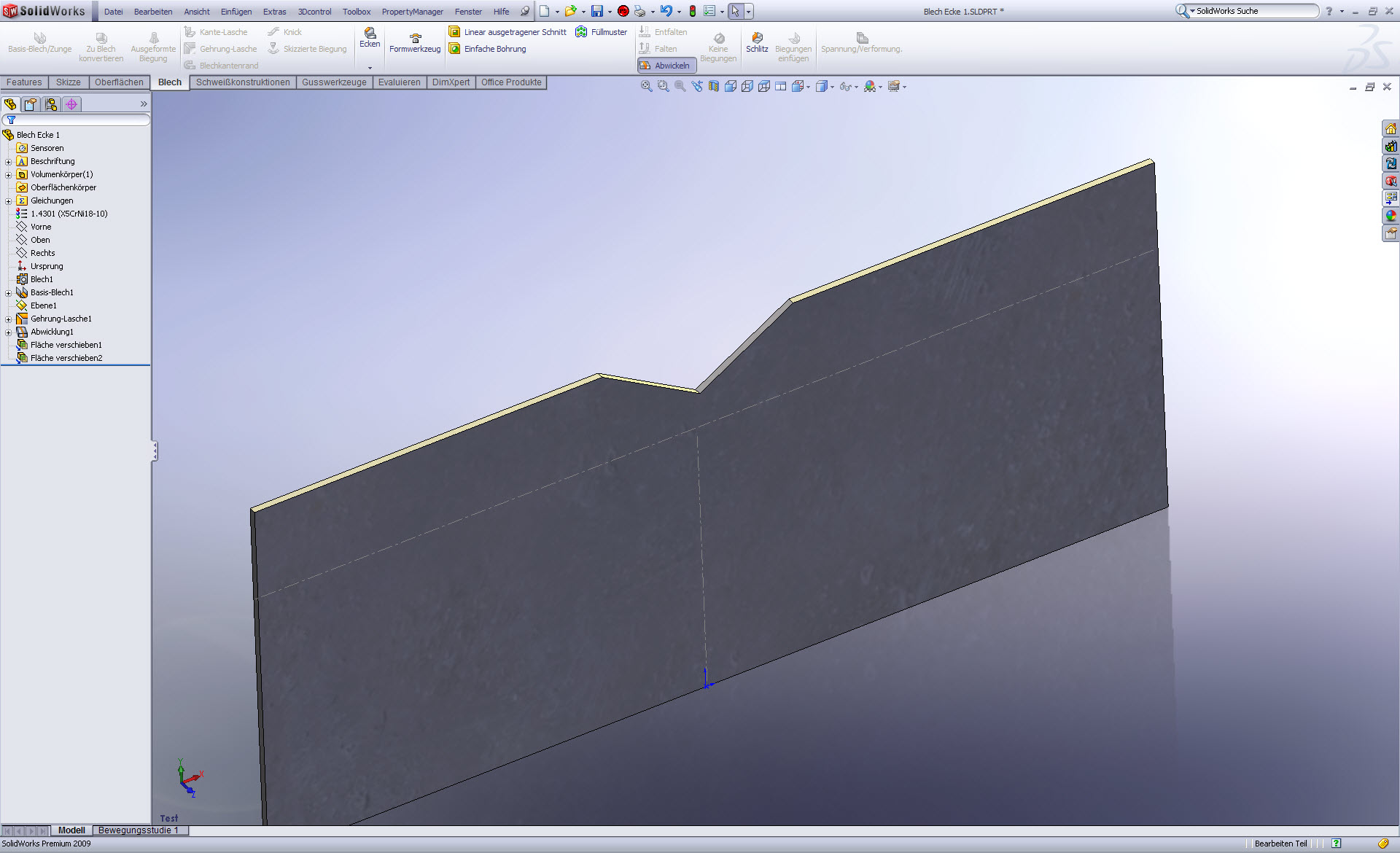Toggle the menu bar pushpin
This screenshot has width=1400, height=853.
point(524,11)
